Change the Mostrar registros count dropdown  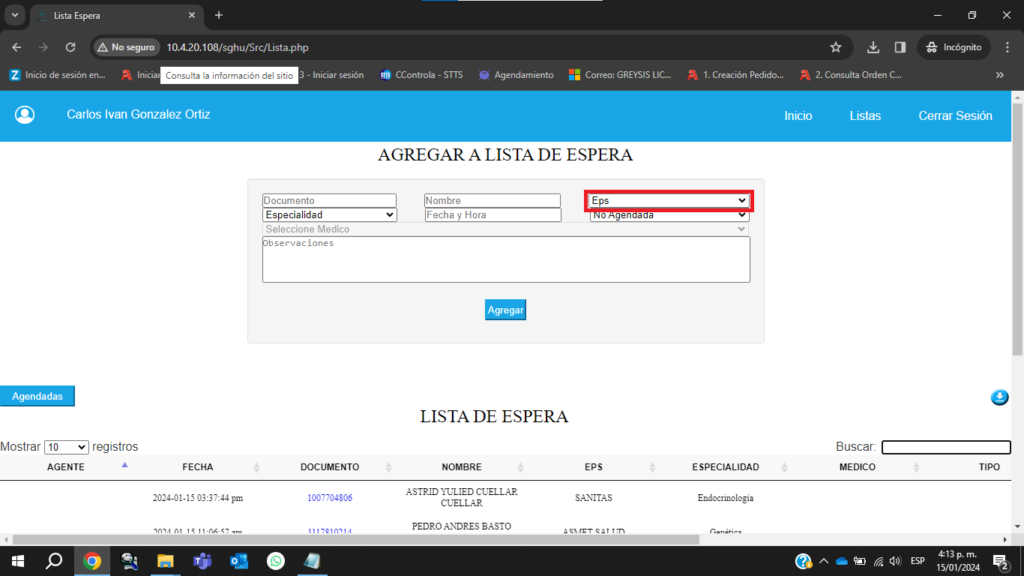pyautogui.click(x=66, y=447)
